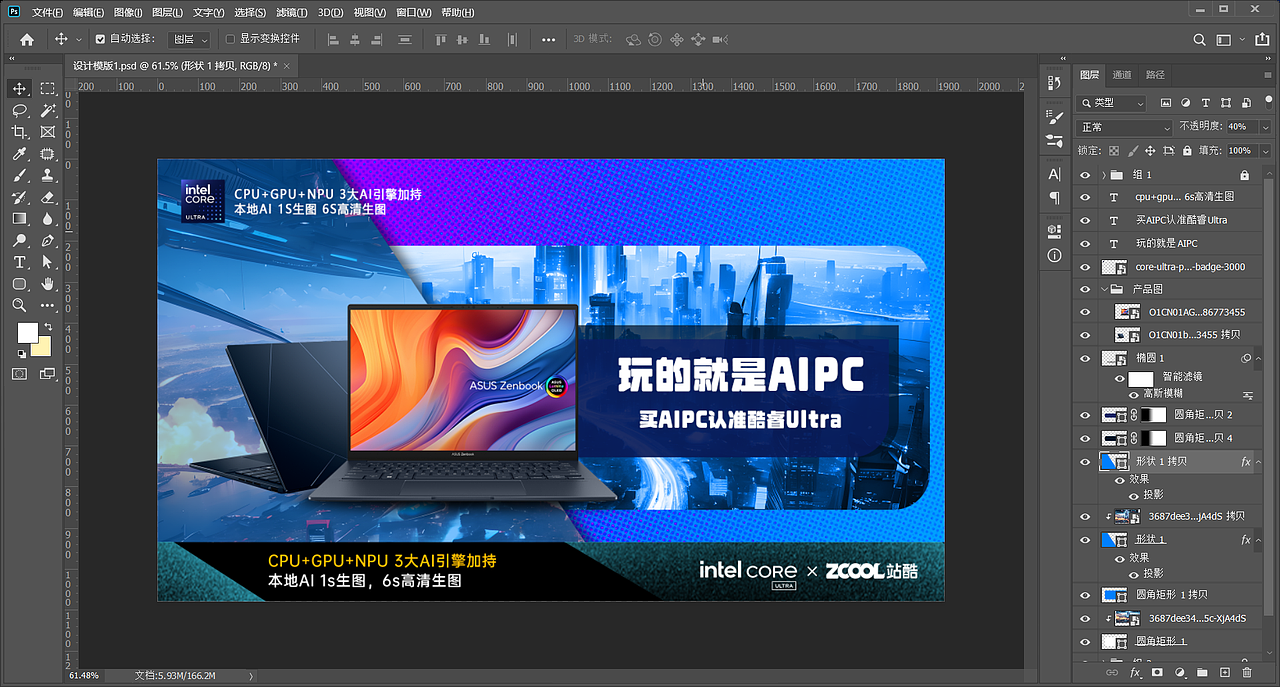
Task: Select the Move tool in the toolbox
Action: click(19, 89)
